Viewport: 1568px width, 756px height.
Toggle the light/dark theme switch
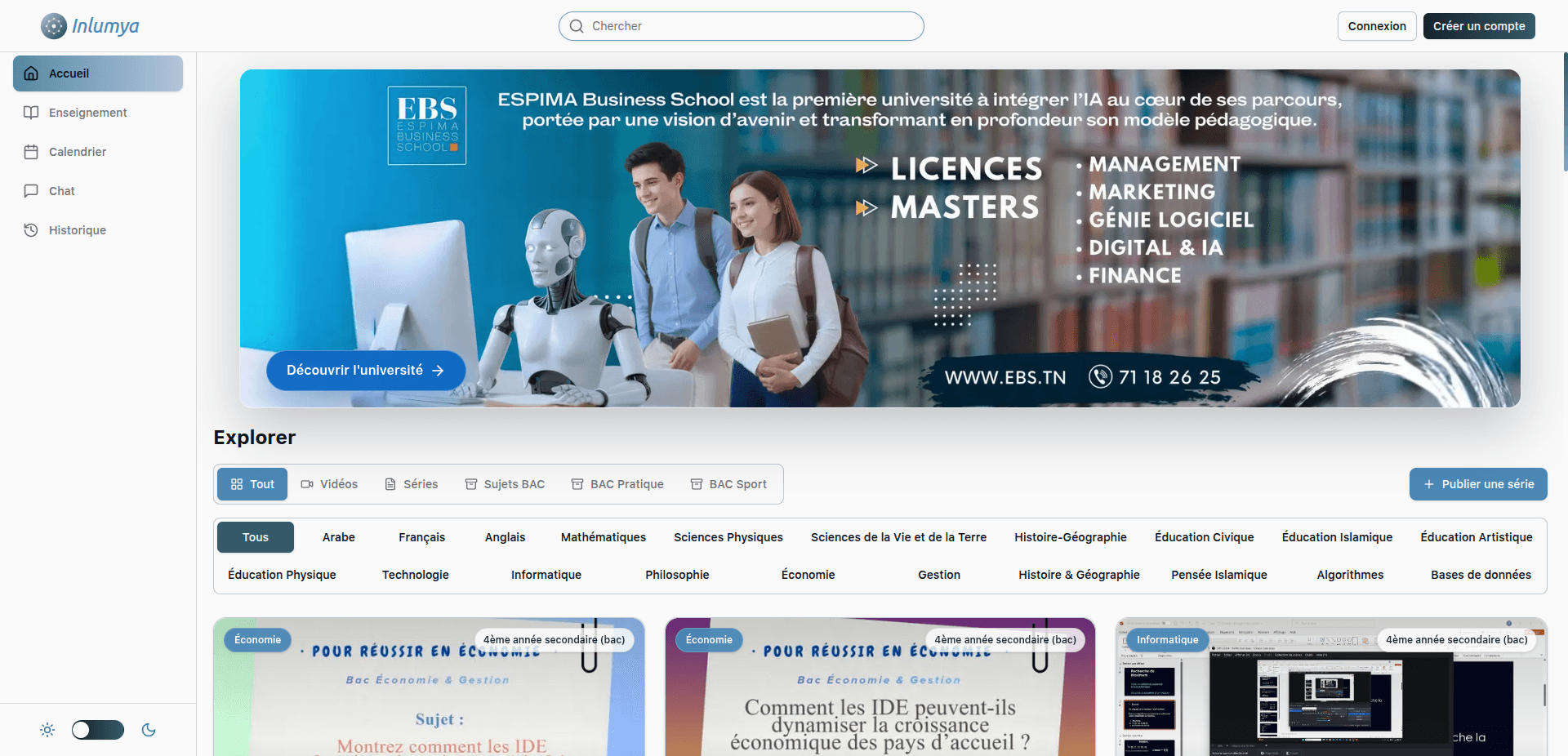tap(98, 730)
